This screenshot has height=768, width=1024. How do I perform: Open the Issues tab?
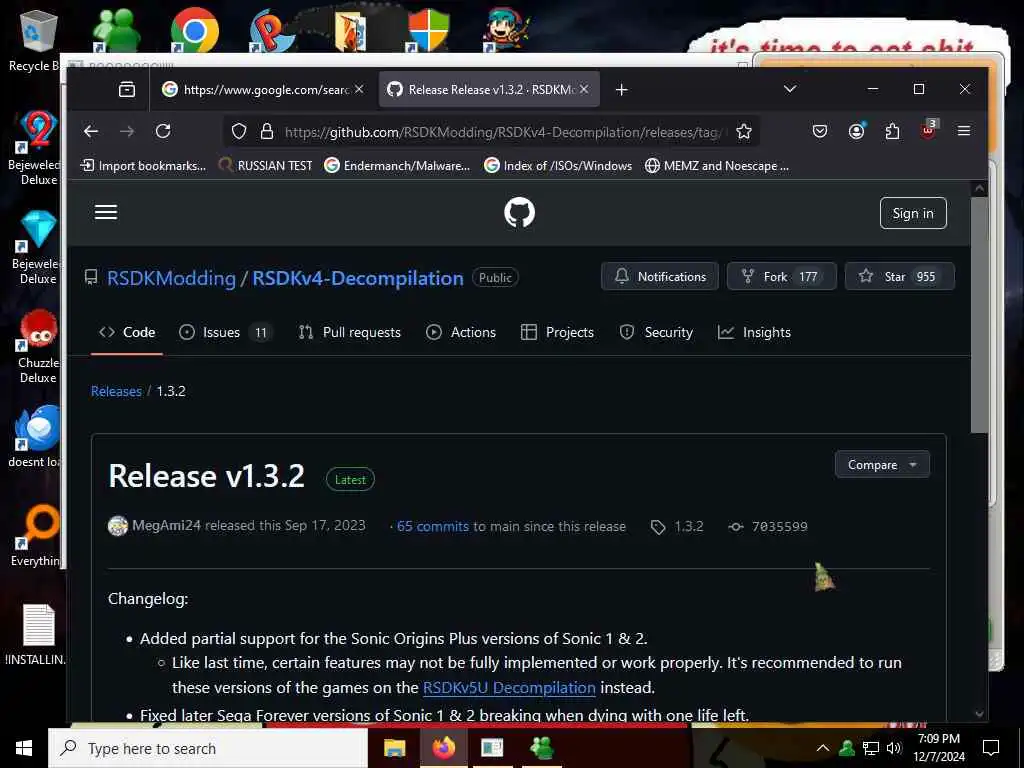point(225,332)
